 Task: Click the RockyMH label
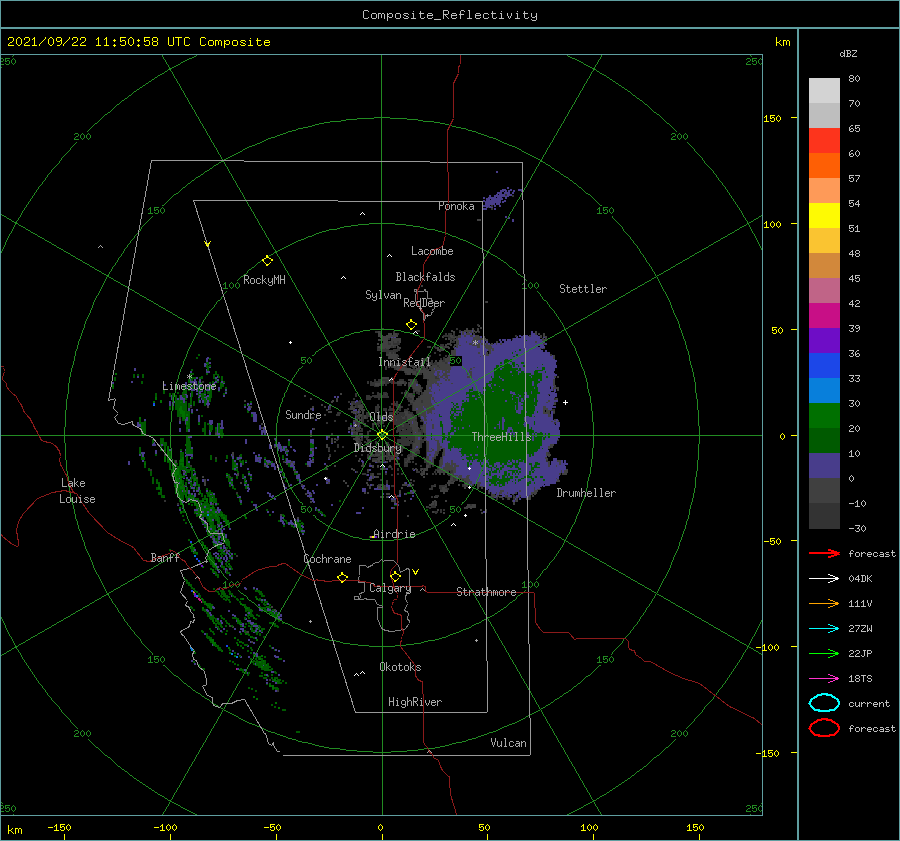[x=264, y=280]
